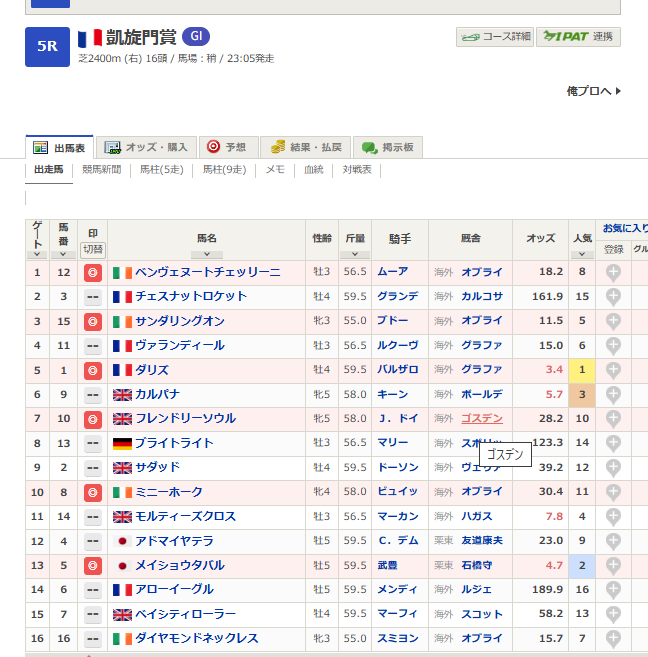
Task: Click the IPAT連携 button
Action: (578, 37)
